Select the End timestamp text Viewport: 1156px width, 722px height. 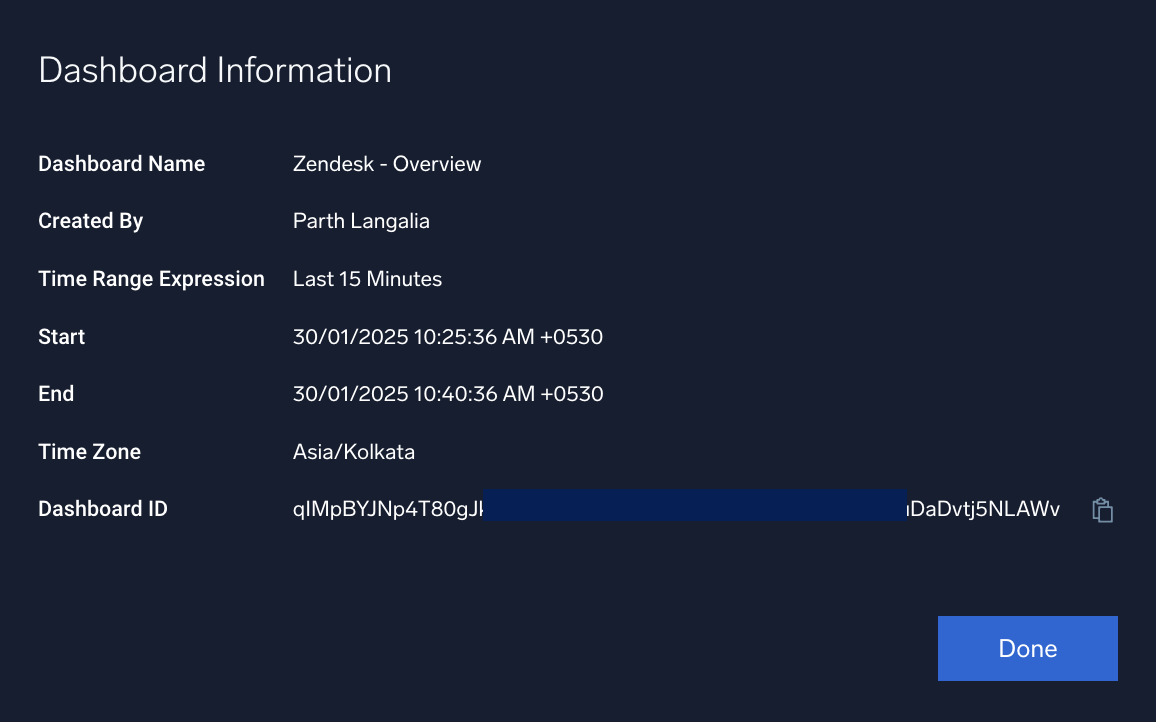click(448, 394)
